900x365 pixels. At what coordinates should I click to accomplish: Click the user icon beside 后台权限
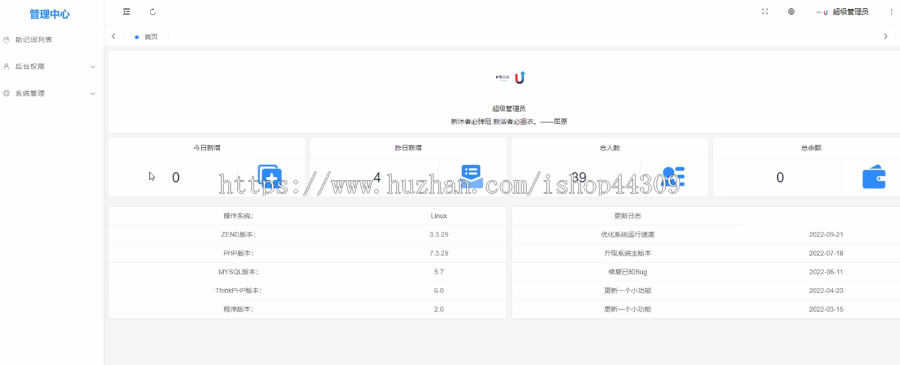(x=6, y=67)
